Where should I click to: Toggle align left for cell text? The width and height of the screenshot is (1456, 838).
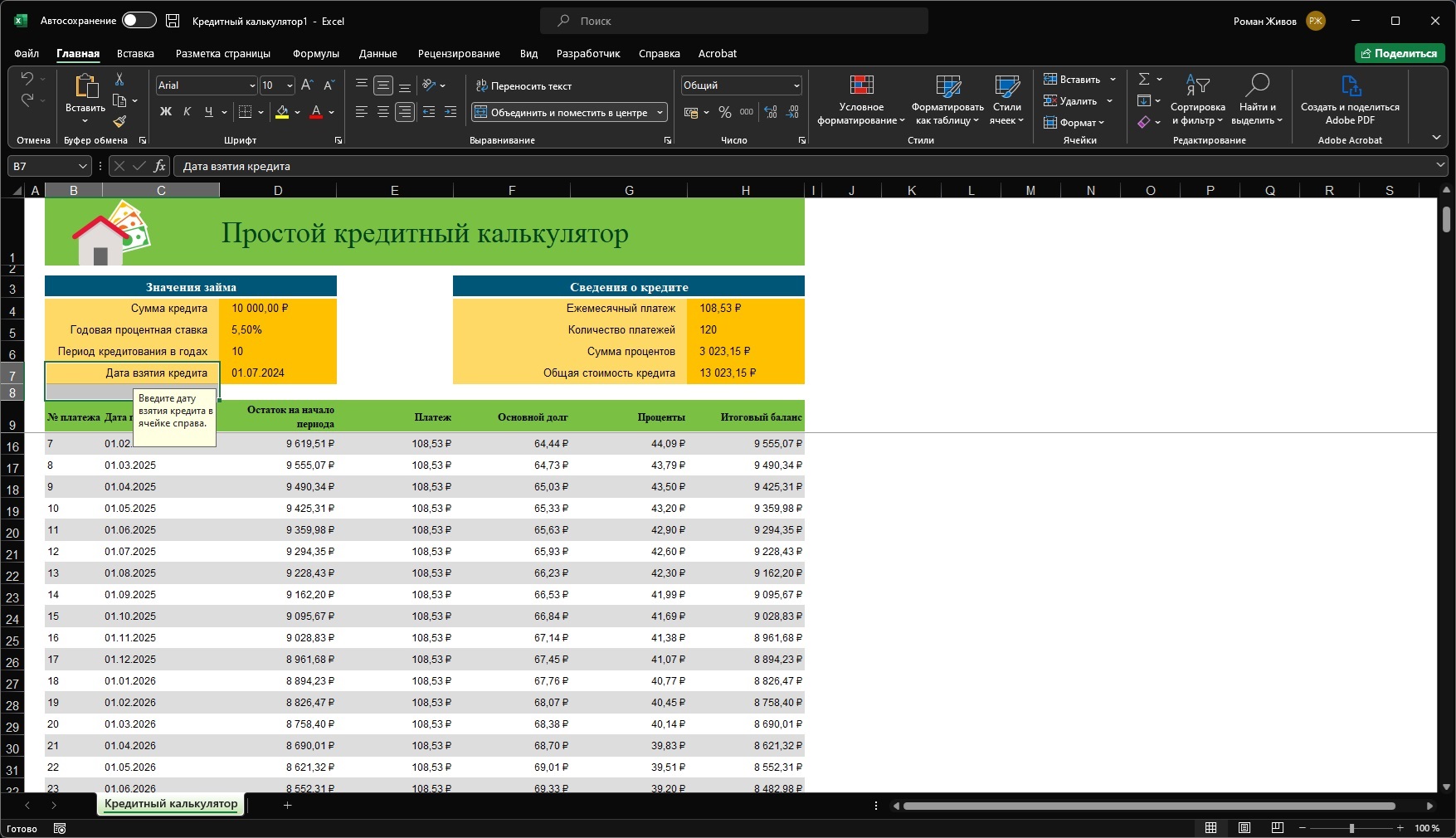click(x=362, y=112)
